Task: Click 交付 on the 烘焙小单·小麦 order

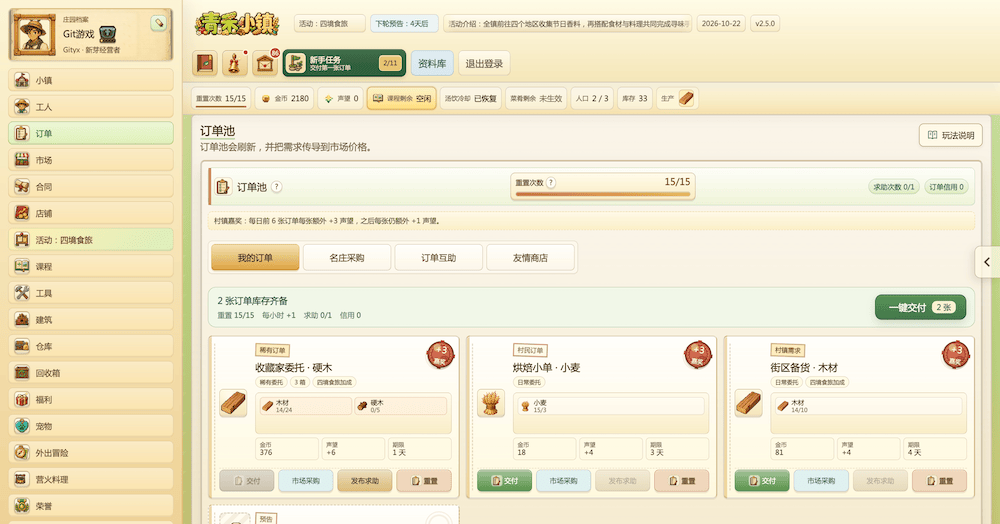Action: tap(504, 481)
